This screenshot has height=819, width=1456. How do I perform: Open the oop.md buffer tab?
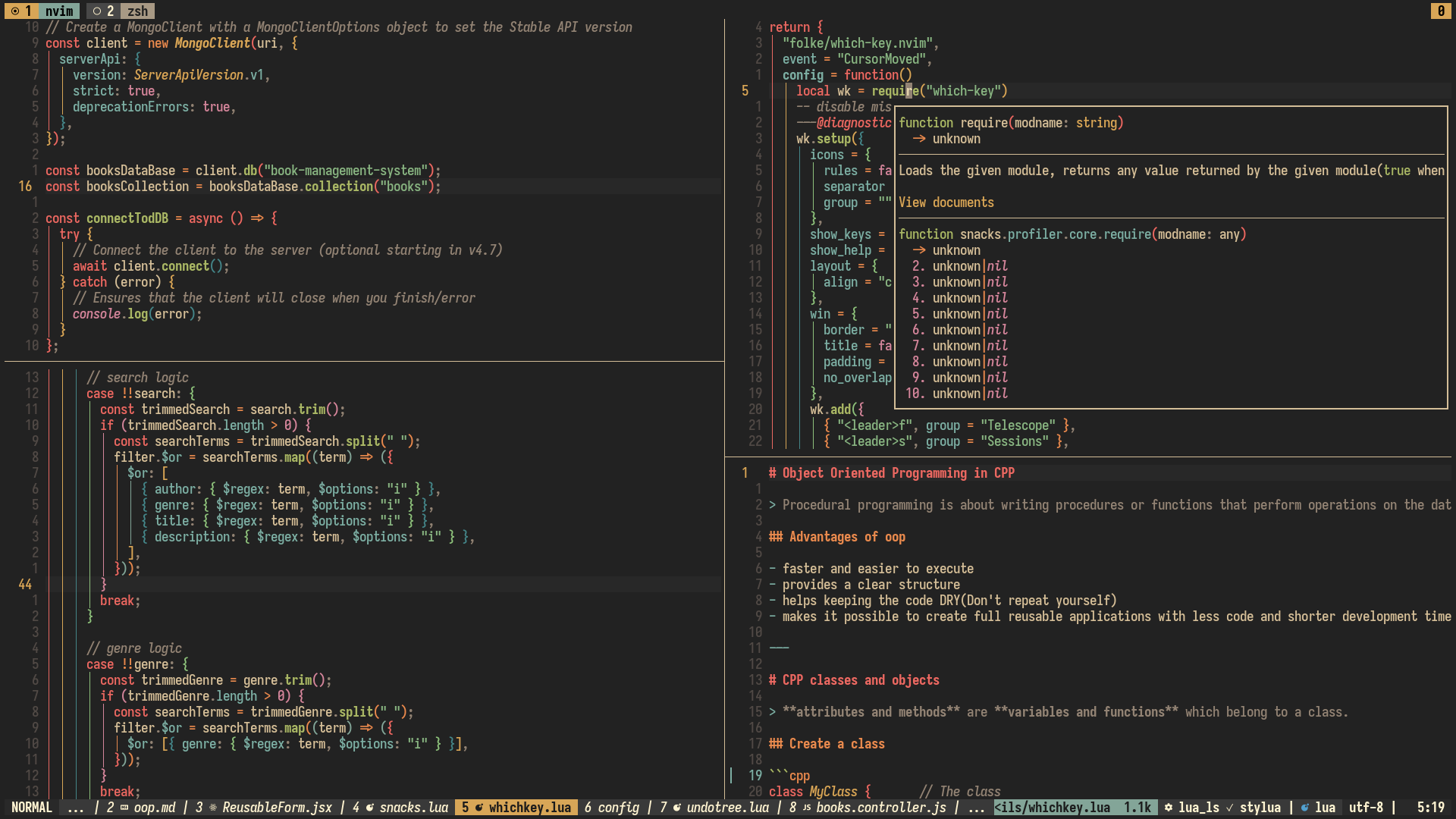click(x=154, y=808)
